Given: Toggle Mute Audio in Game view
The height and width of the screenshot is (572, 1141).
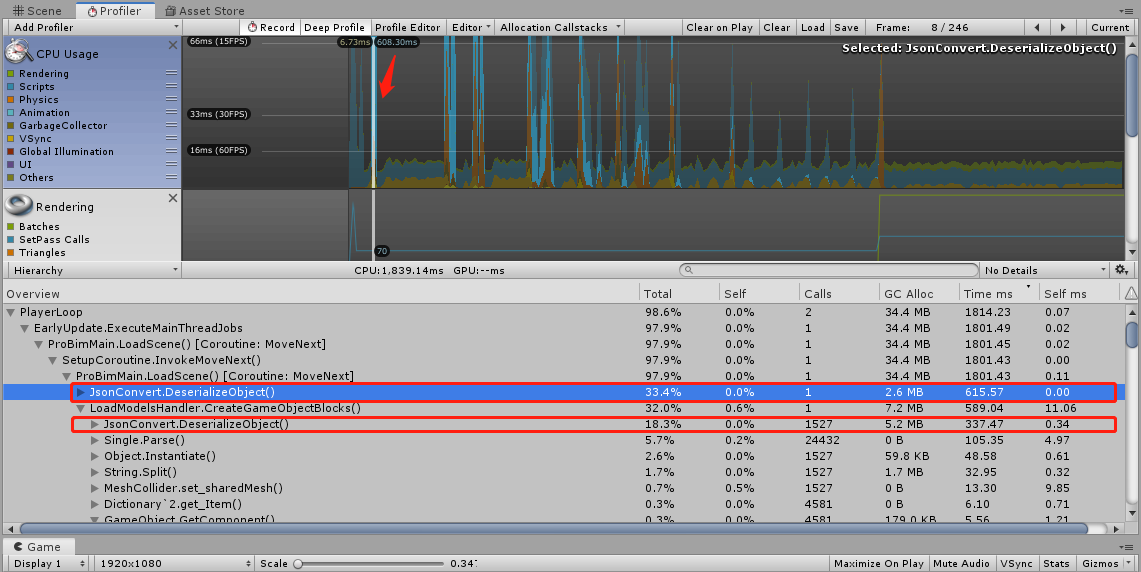Looking at the screenshot, I should 961,563.
